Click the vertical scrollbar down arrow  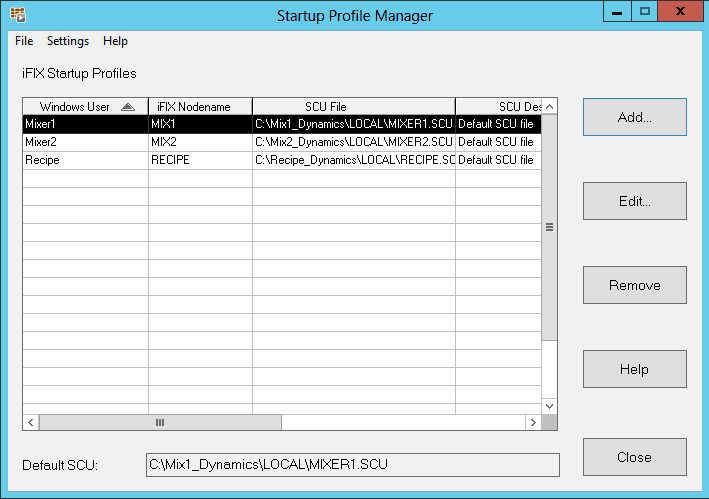pos(549,406)
